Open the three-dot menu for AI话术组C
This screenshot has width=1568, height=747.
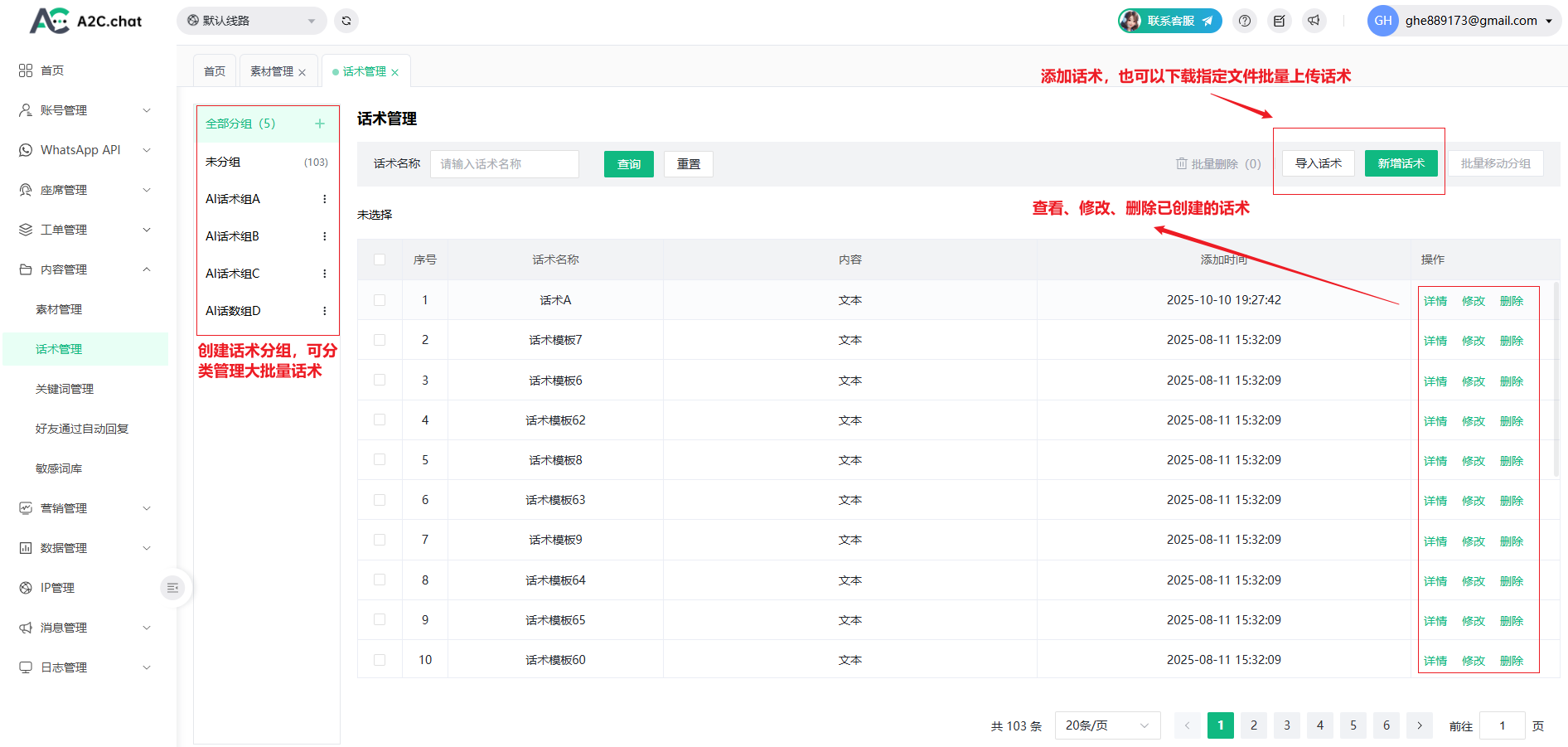pyautogui.click(x=324, y=274)
